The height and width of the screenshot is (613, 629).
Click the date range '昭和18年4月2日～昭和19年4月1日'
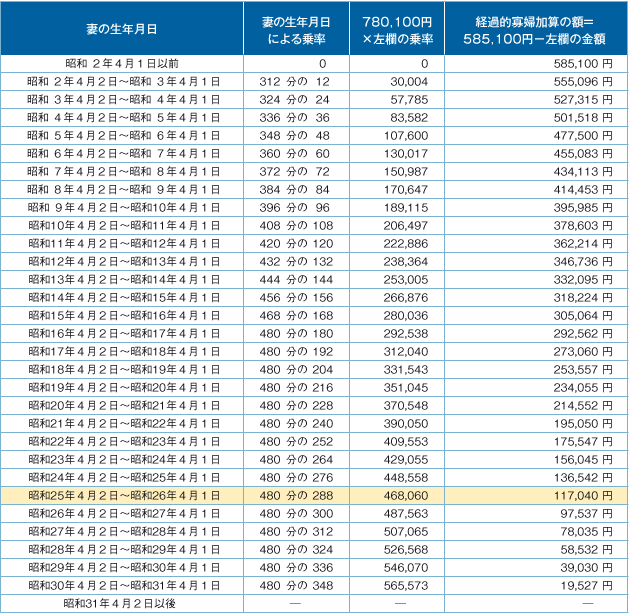124,370
